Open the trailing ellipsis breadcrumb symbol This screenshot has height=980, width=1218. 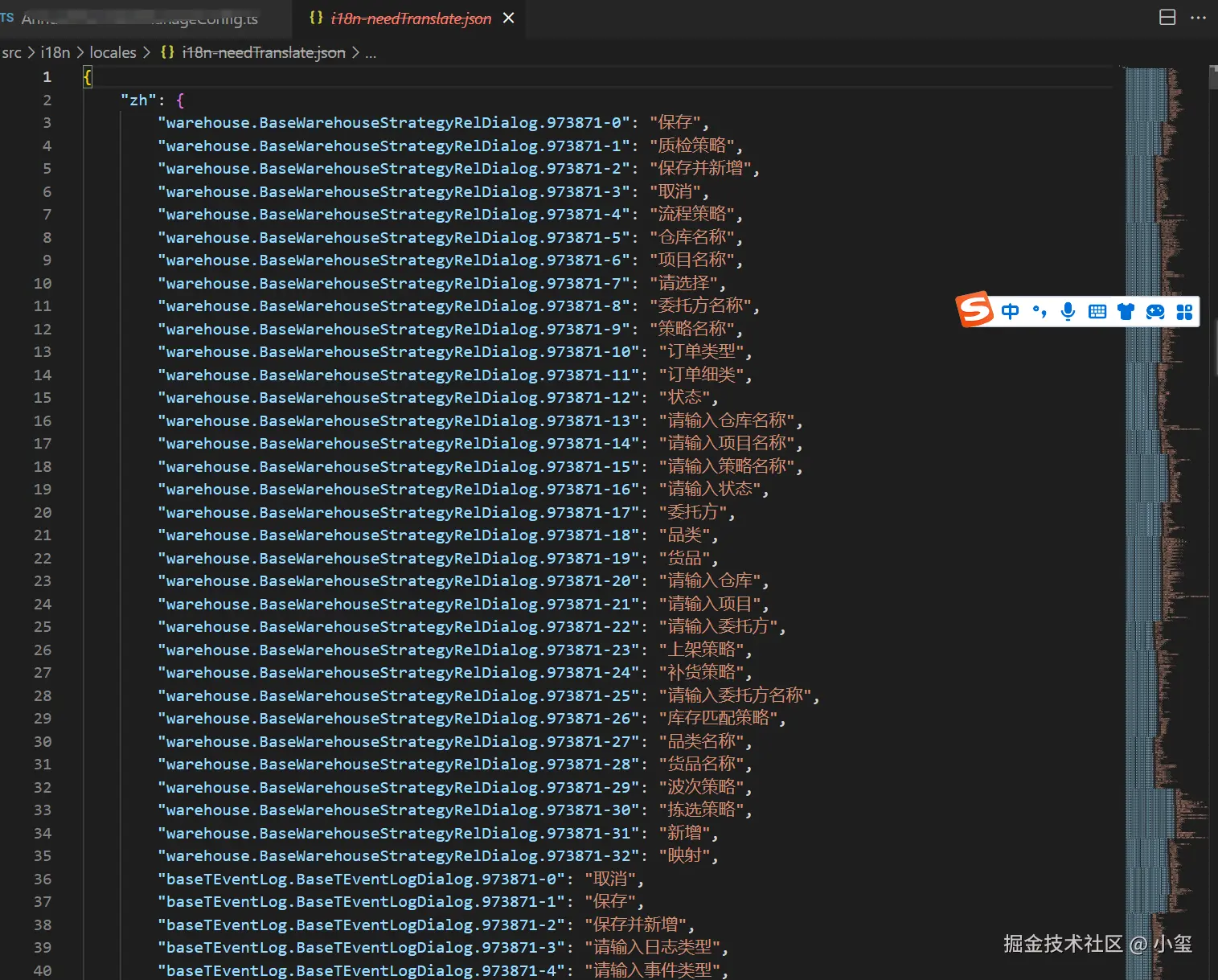[371, 53]
